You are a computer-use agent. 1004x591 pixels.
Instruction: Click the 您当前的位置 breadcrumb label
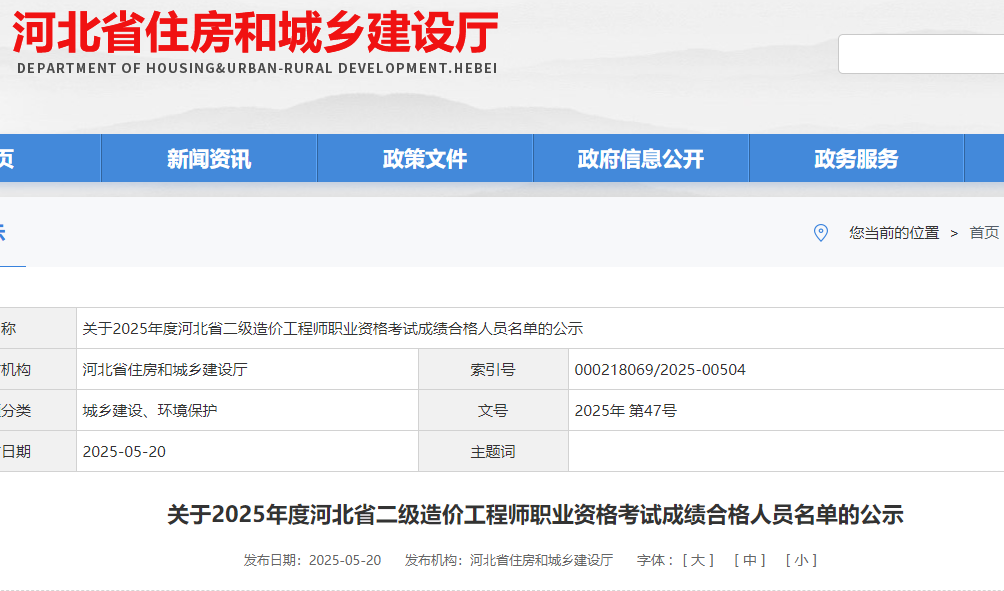(894, 233)
